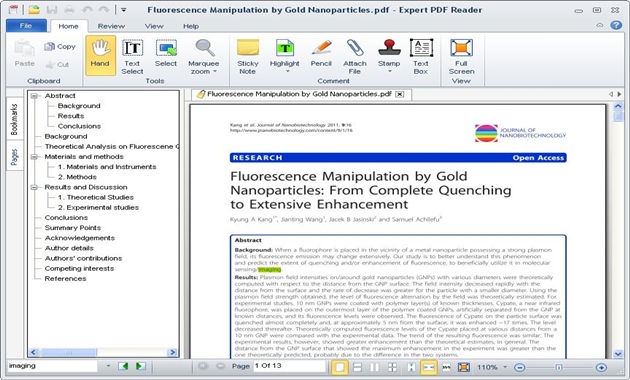The width and height of the screenshot is (630, 380).
Task: Click the zoom slider handle
Action: tap(559, 368)
